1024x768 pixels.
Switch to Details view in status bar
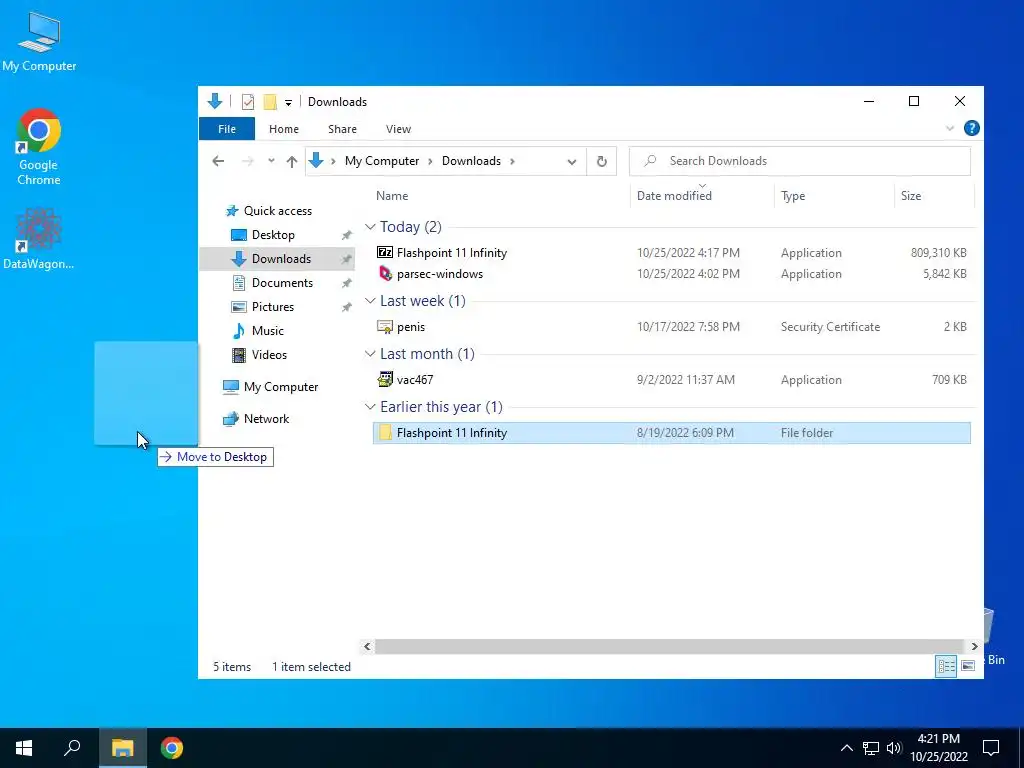click(x=946, y=666)
